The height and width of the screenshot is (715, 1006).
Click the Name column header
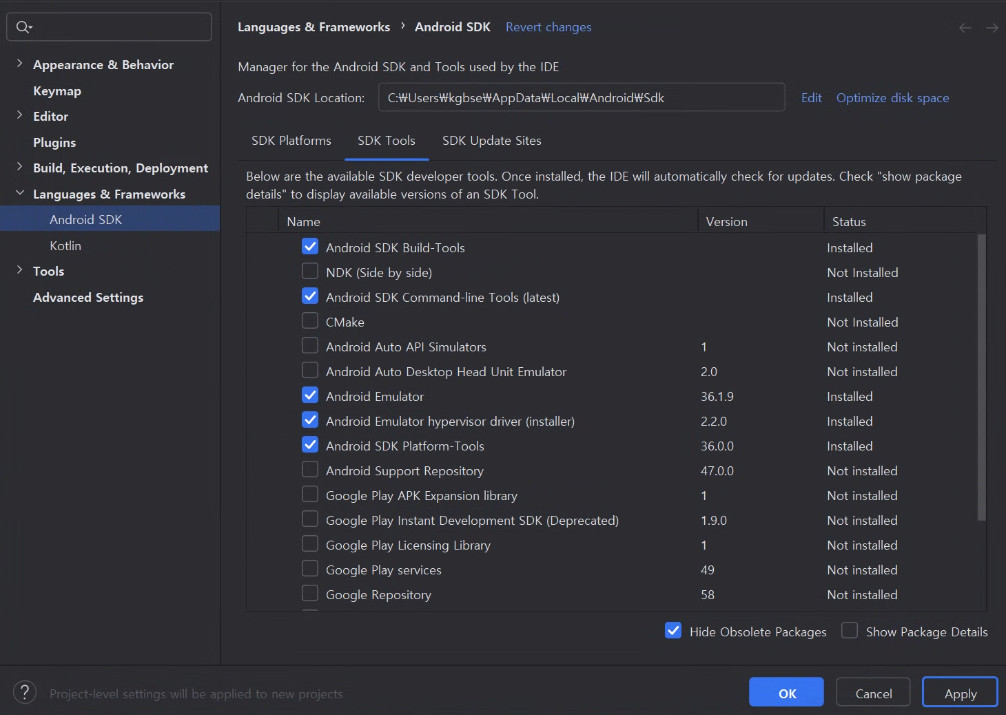303,221
